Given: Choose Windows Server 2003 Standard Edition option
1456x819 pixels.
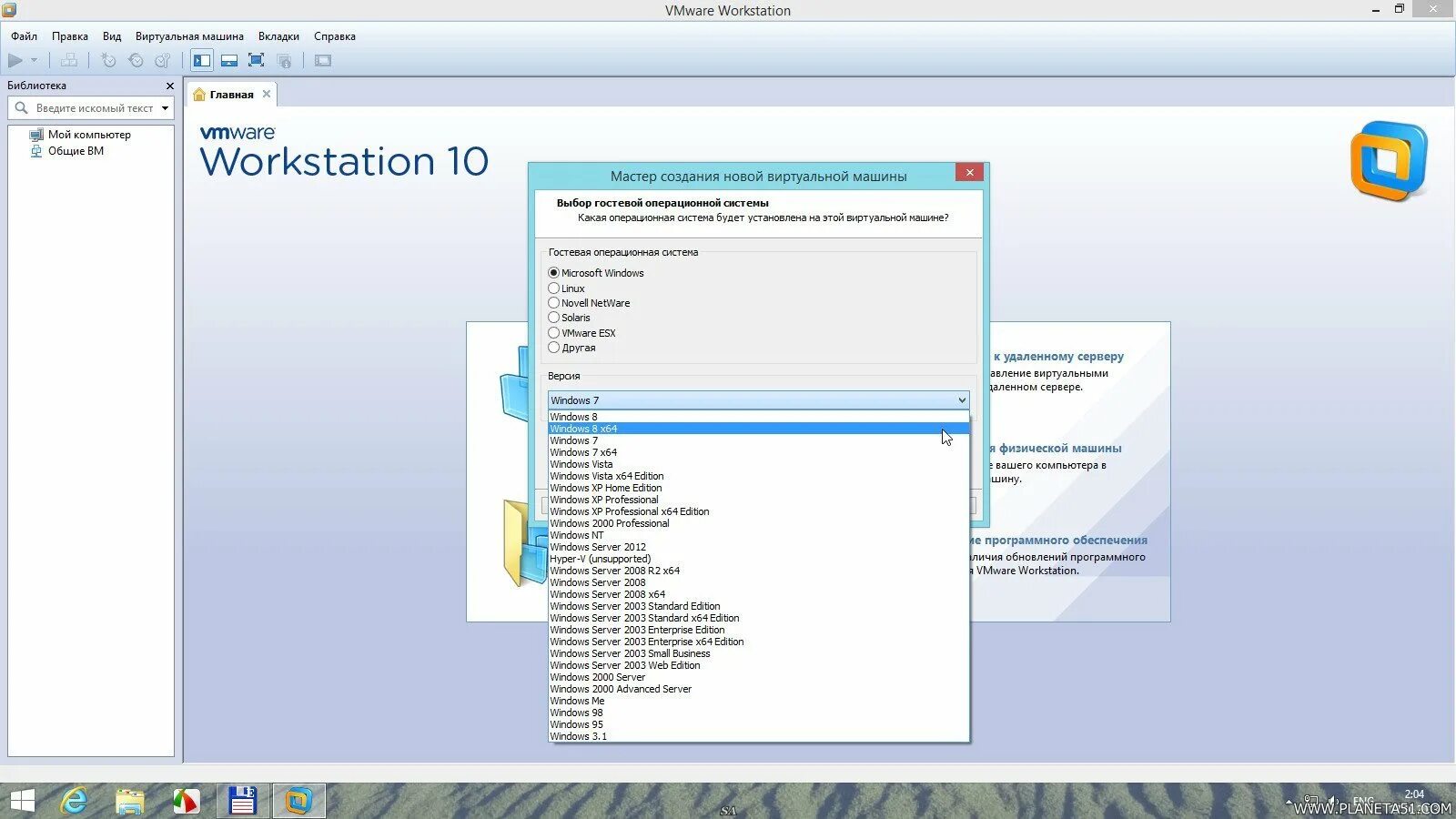Looking at the screenshot, I should (758, 606).
